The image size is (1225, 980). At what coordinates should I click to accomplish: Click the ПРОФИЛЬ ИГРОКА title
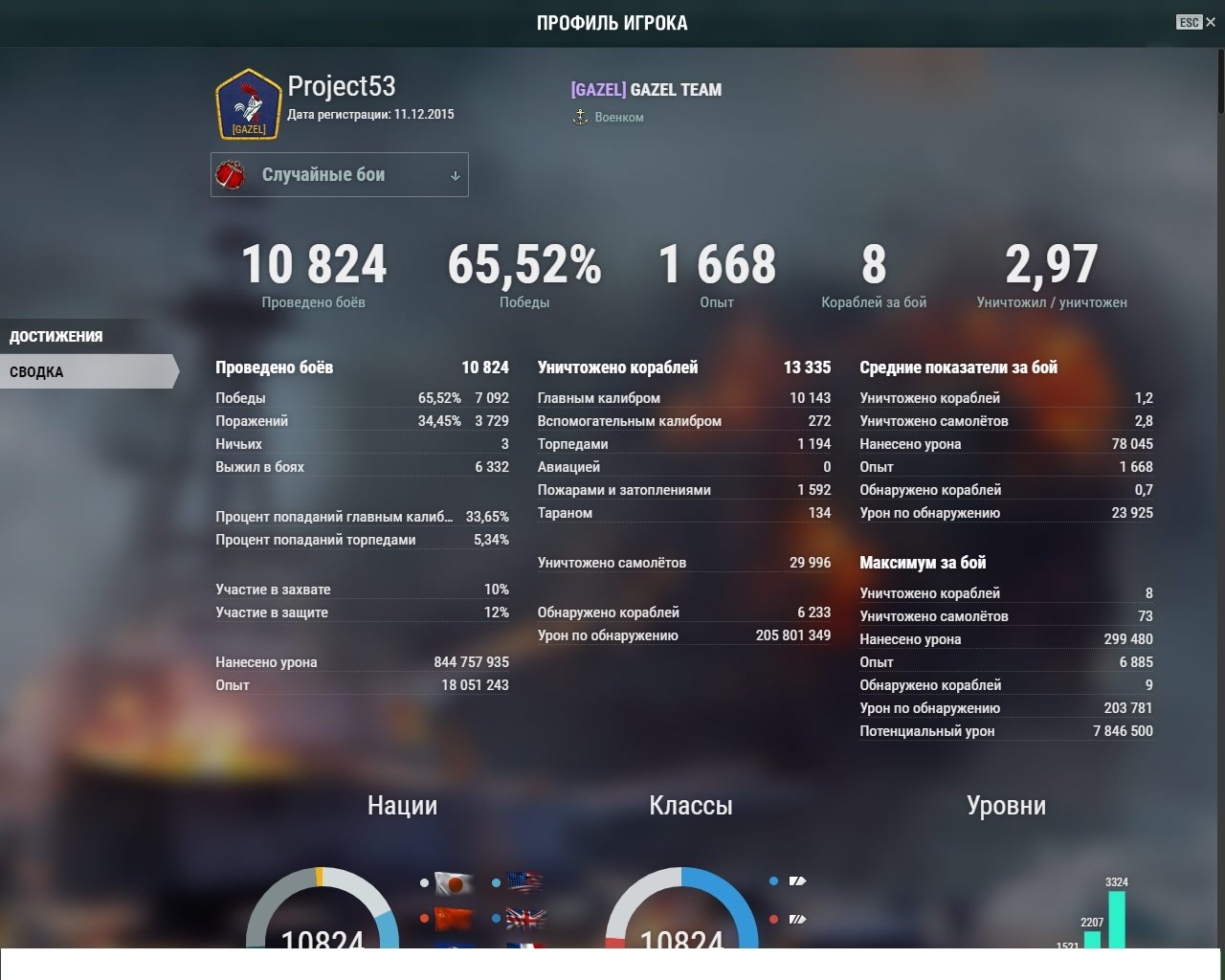coord(612,23)
